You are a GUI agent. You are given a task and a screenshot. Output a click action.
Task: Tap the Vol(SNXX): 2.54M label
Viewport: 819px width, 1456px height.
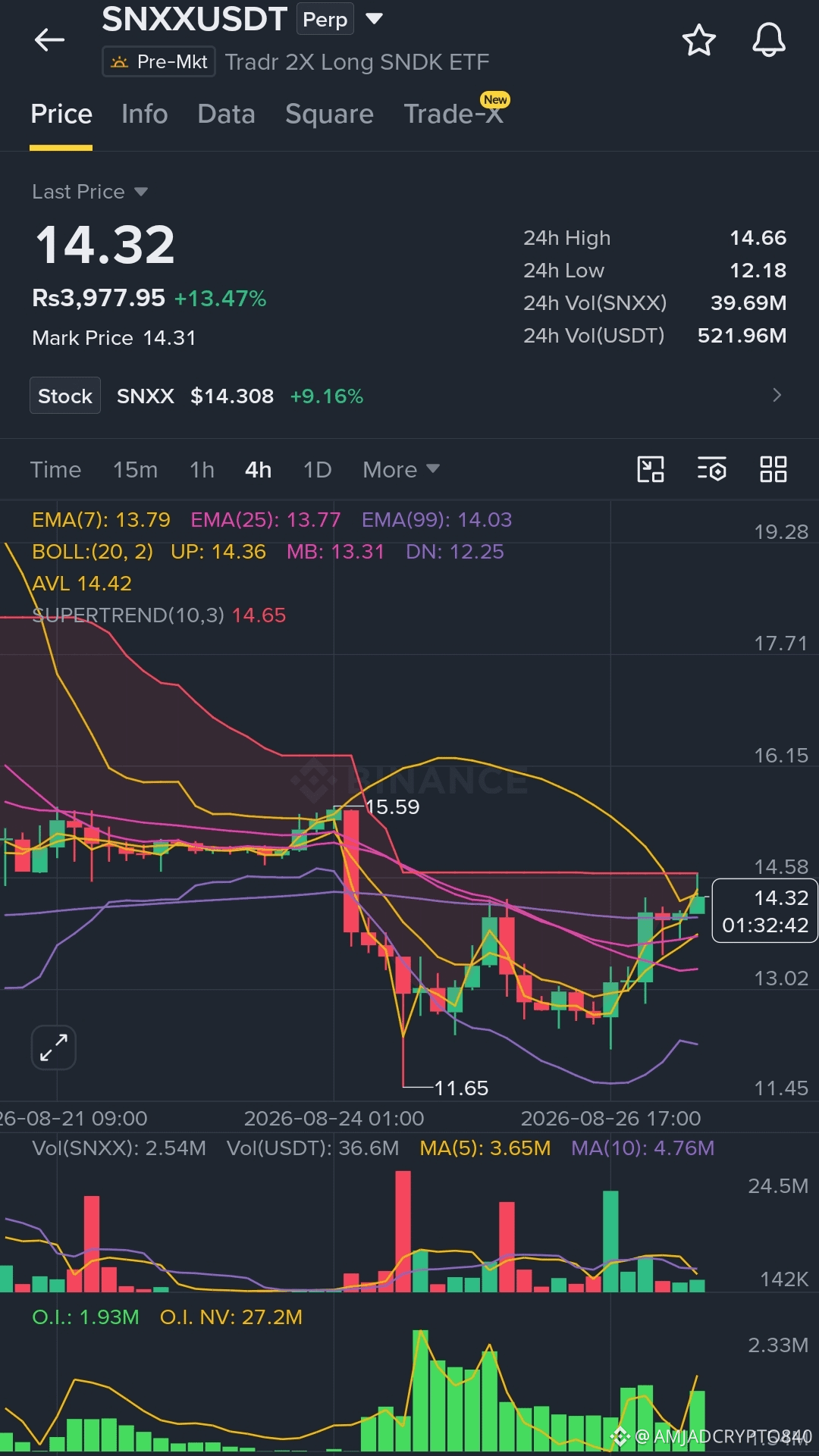119,1148
